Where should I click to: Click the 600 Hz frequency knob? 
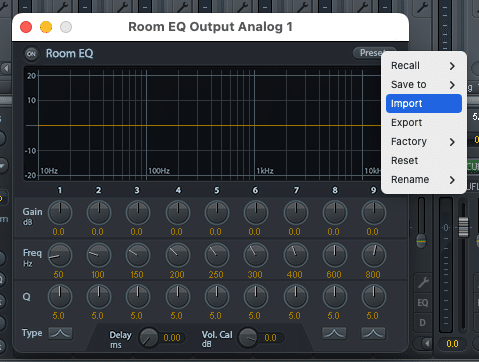(335, 255)
